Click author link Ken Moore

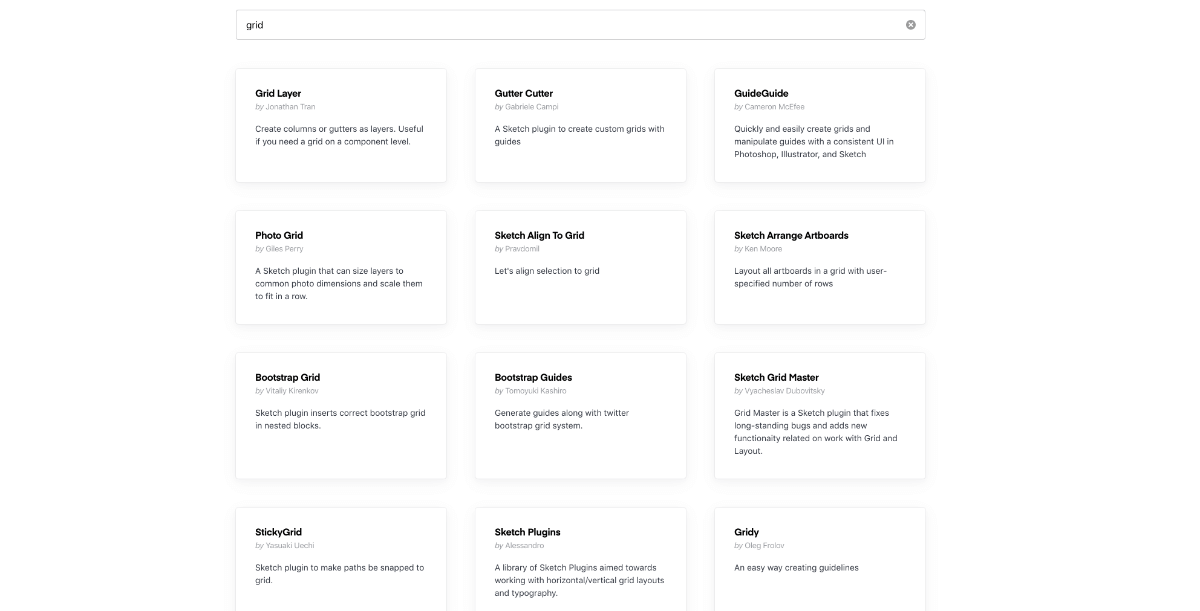pos(764,248)
